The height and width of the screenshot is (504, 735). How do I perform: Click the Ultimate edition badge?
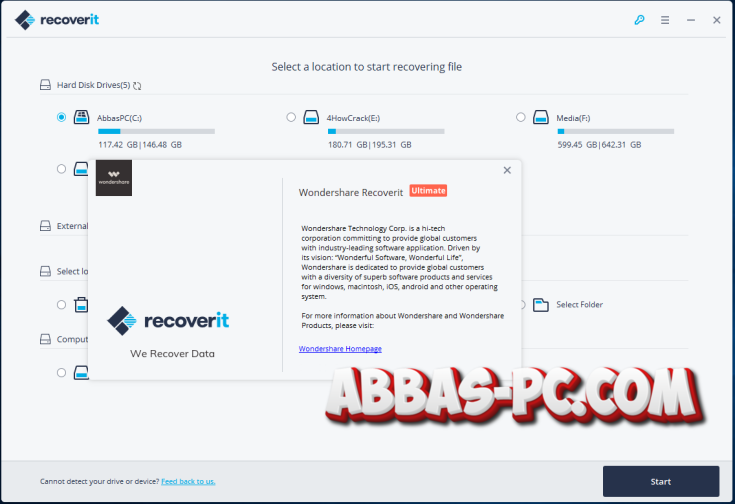[x=428, y=191]
